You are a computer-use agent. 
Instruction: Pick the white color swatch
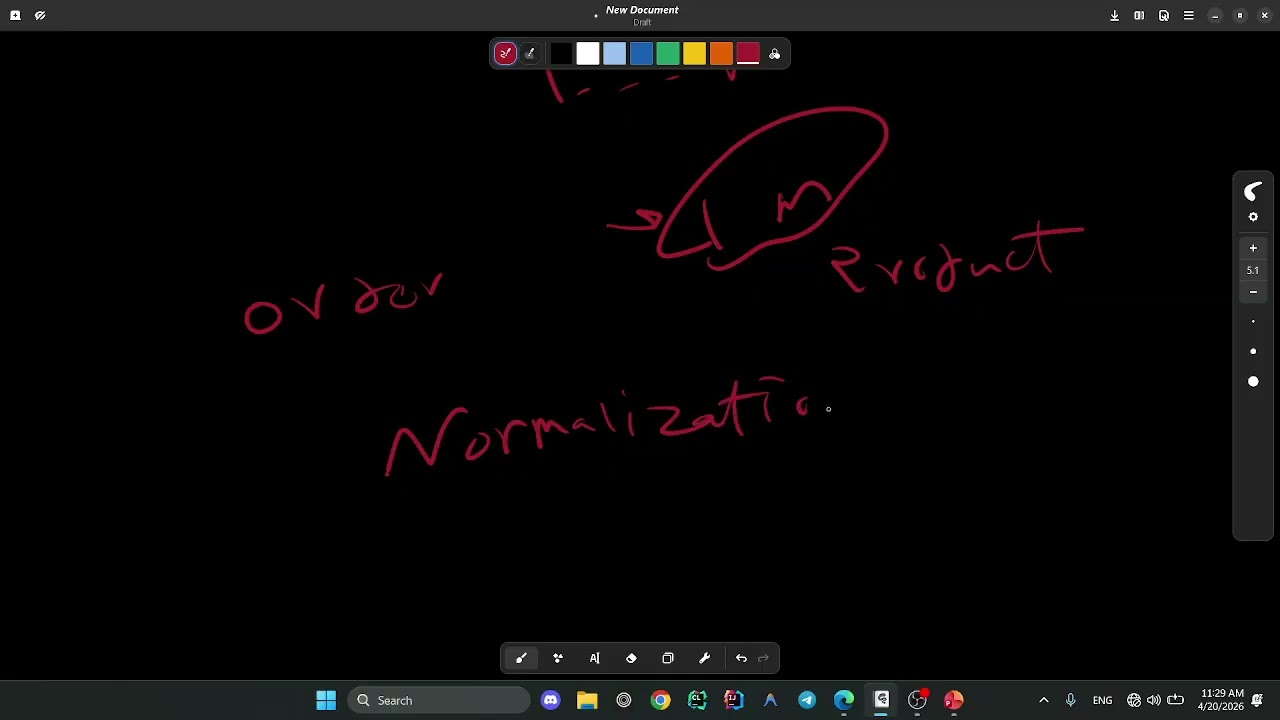(x=588, y=54)
